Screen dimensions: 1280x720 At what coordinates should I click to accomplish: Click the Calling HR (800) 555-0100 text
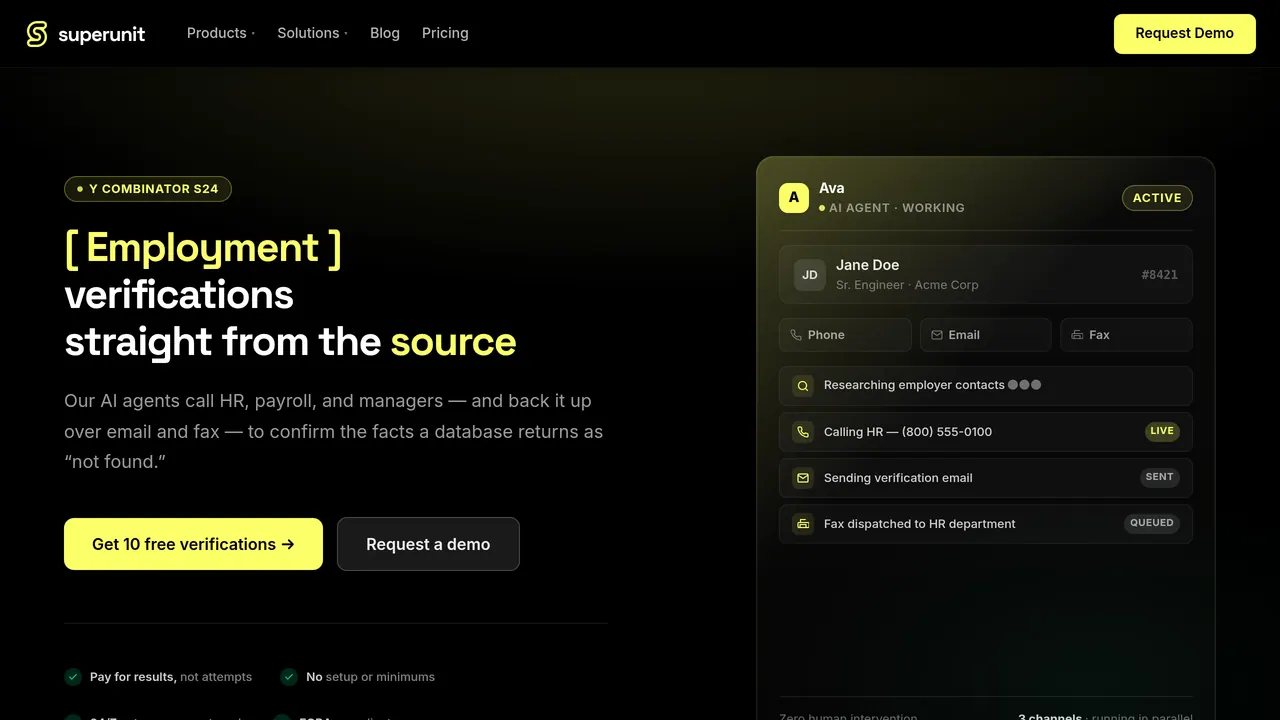coord(908,432)
